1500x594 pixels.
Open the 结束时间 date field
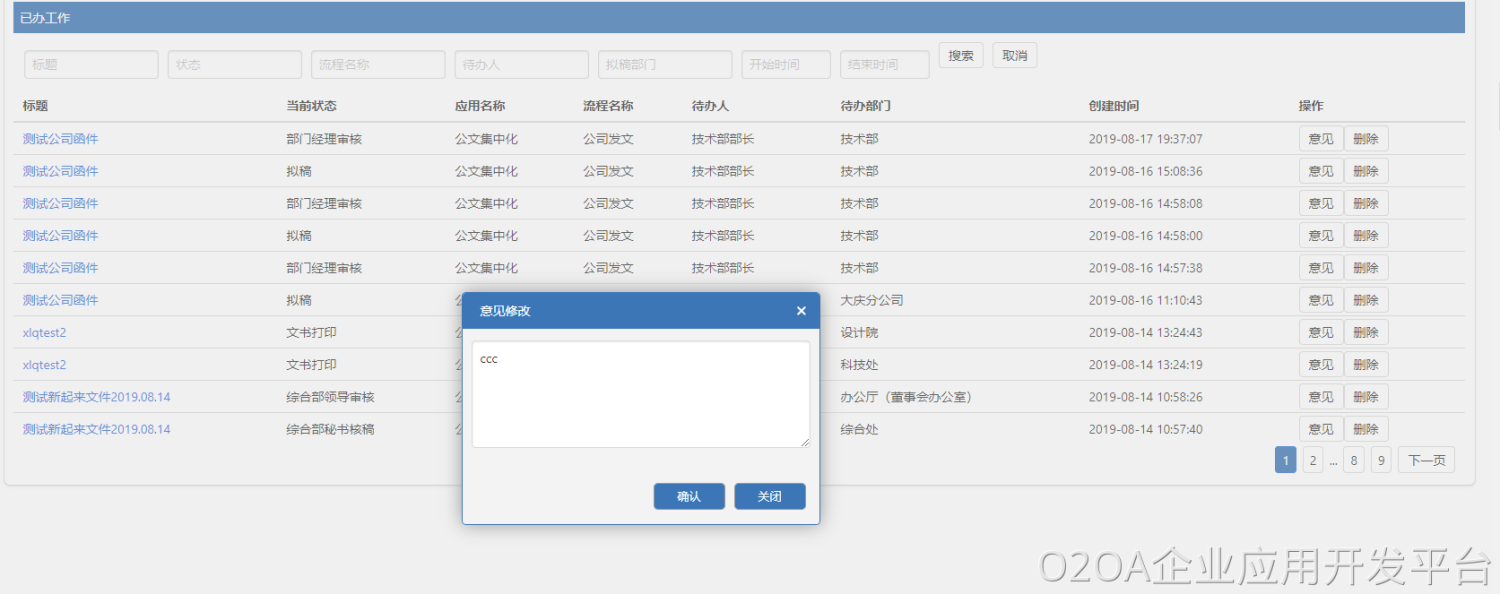point(884,65)
